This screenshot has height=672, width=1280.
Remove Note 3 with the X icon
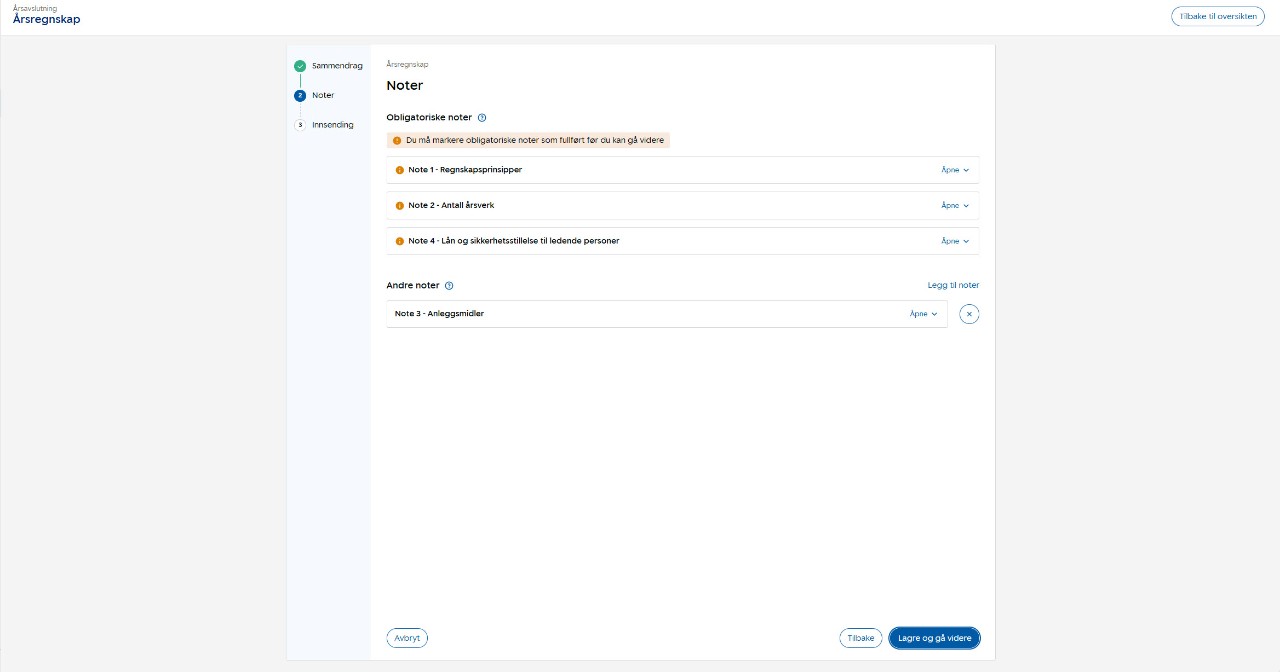pos(969,314)
